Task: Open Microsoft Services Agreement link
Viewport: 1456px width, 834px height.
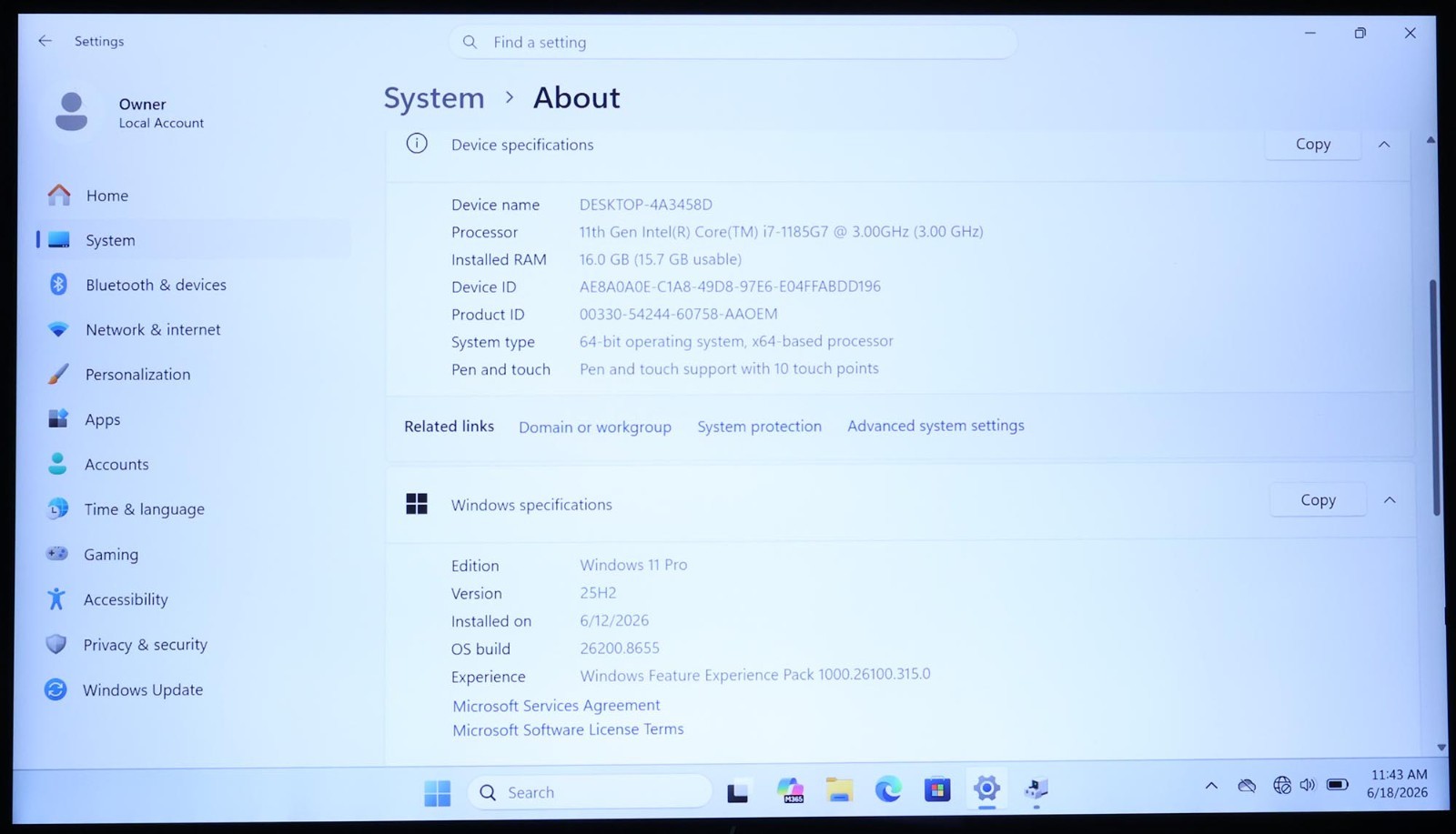Action: (x=556, y=705)
